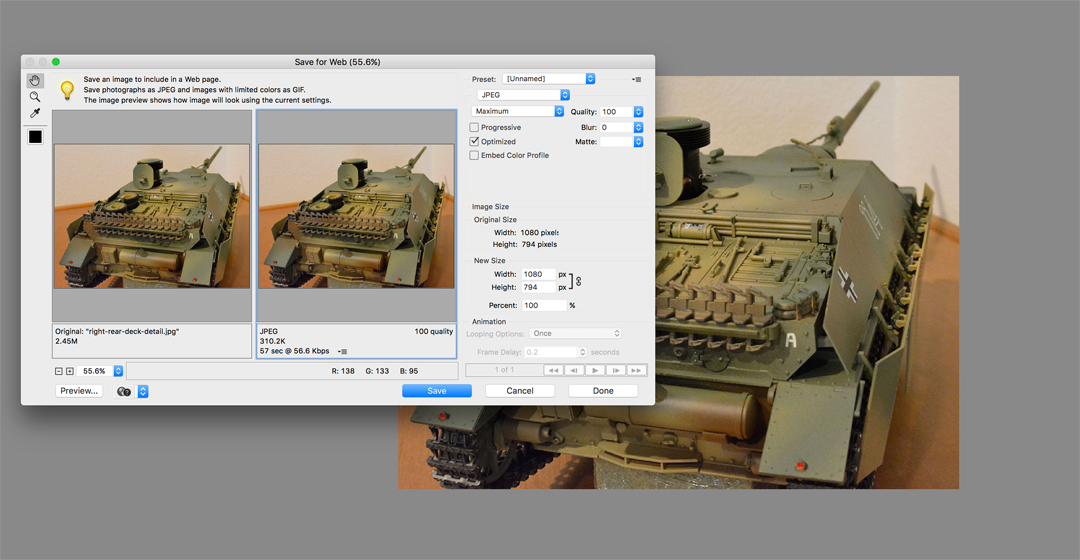Click the black eyedropper color swatch
1080x560 pixels.
point(35,136)
